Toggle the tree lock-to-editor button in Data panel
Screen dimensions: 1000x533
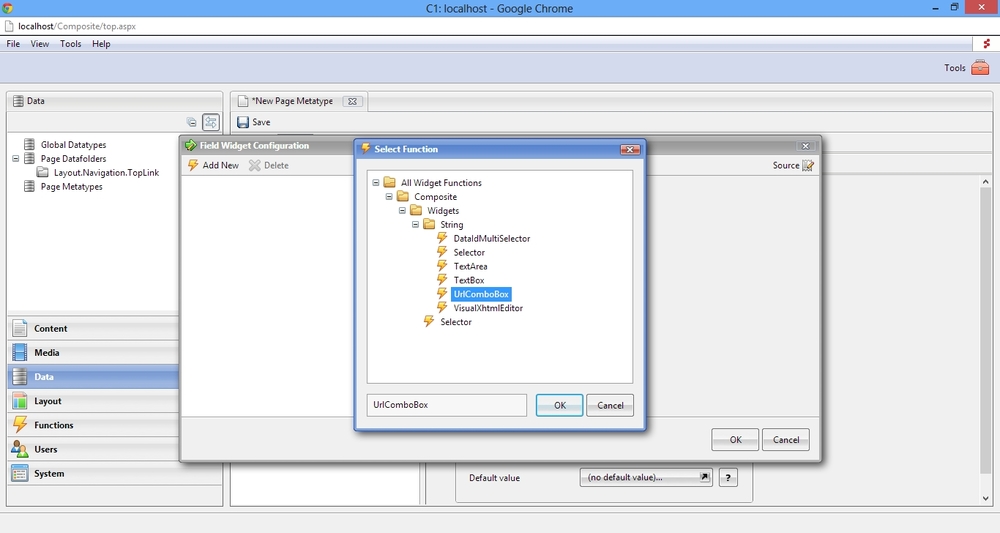(x=211, y=122)
